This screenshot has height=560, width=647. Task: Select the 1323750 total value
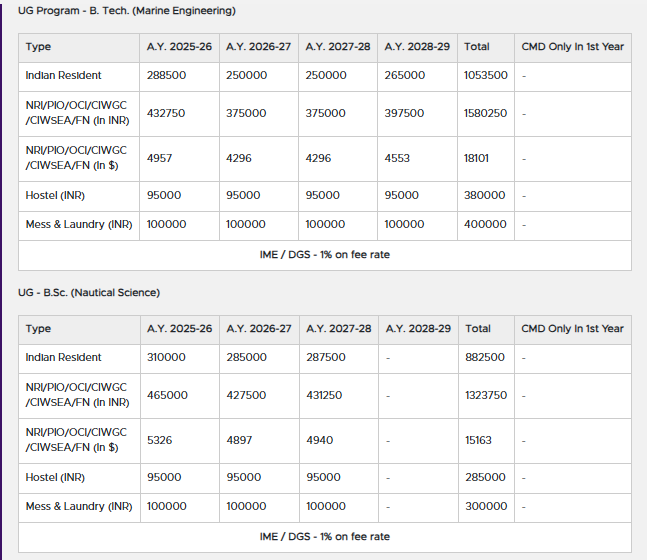tap(485, 396)
